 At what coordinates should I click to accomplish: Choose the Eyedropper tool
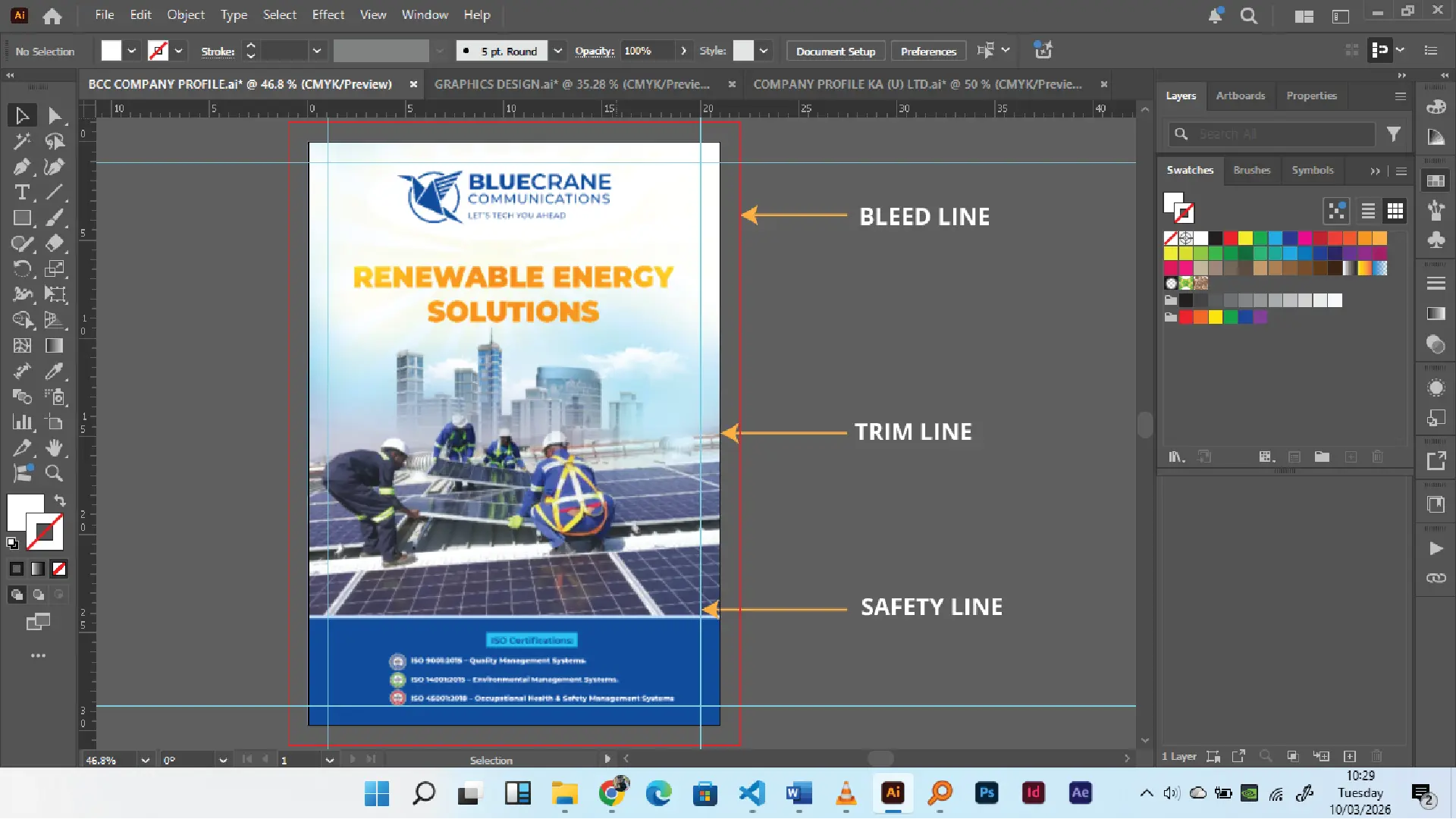54,371
